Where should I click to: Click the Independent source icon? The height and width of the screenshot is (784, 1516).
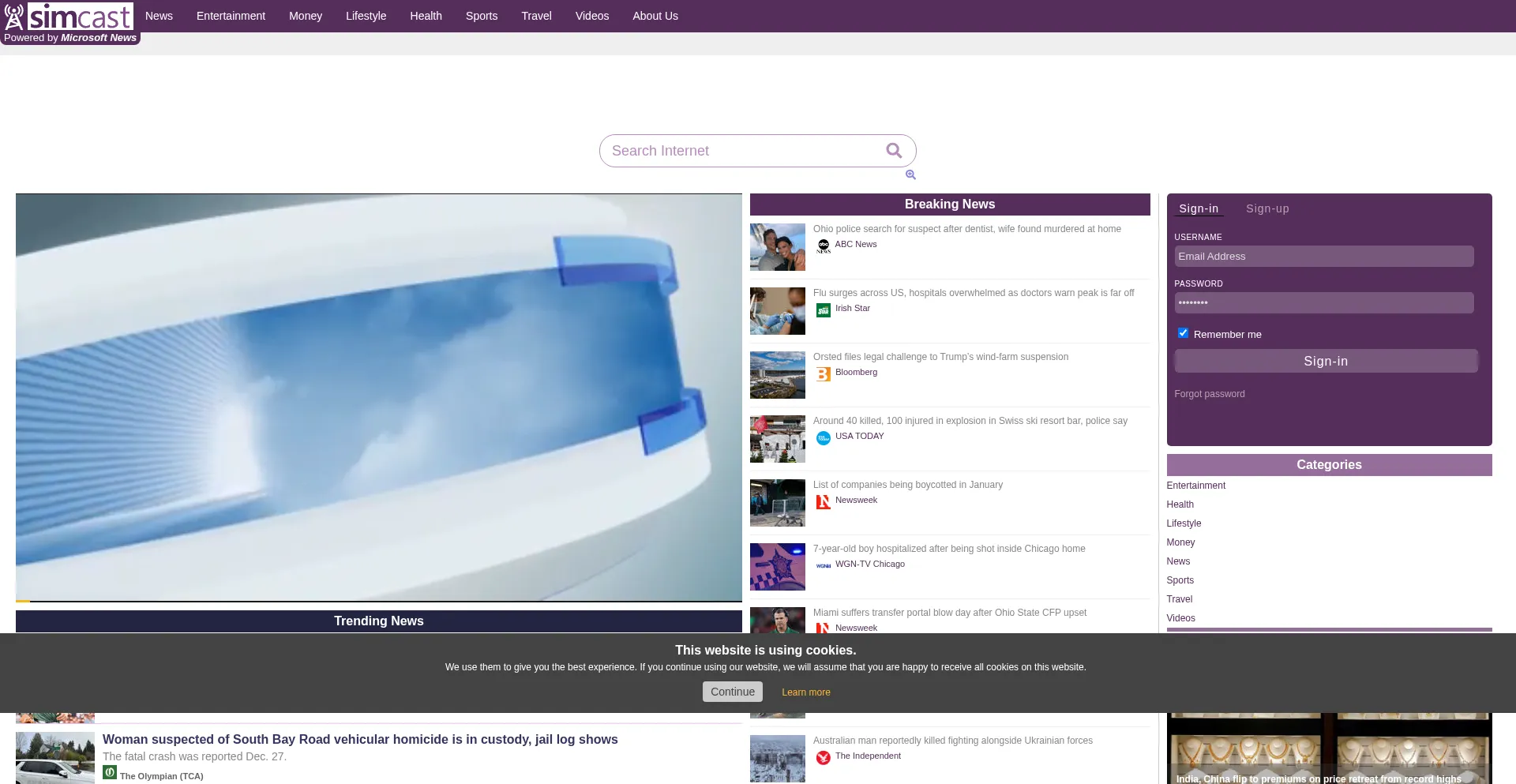[824, 758]
